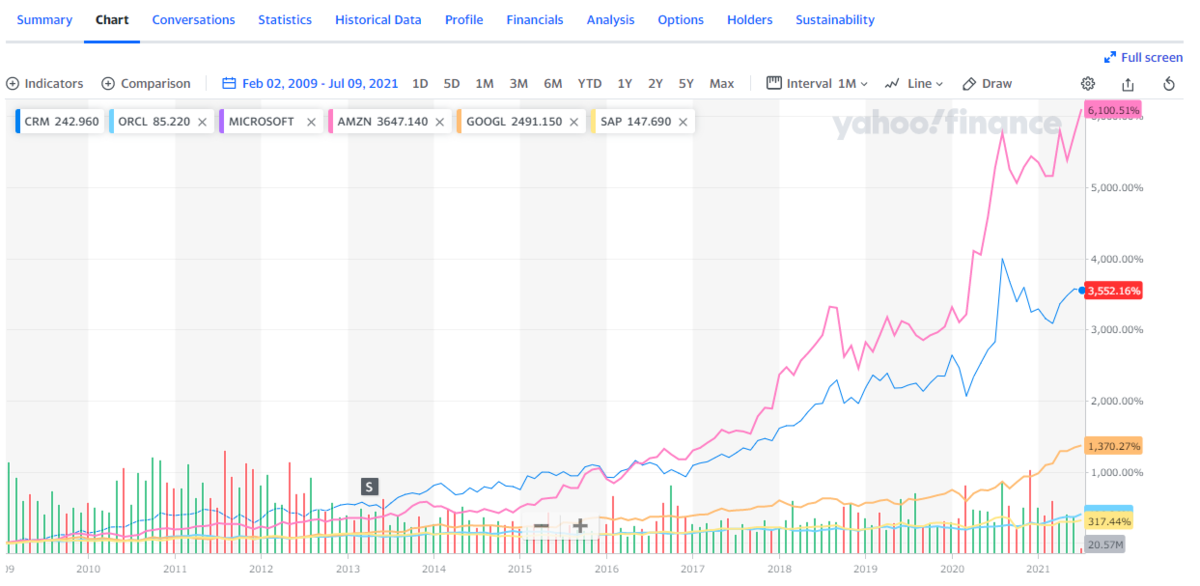Select the 1D range
The width and height of the screenshot is (1200, 586).
point(420,84)
